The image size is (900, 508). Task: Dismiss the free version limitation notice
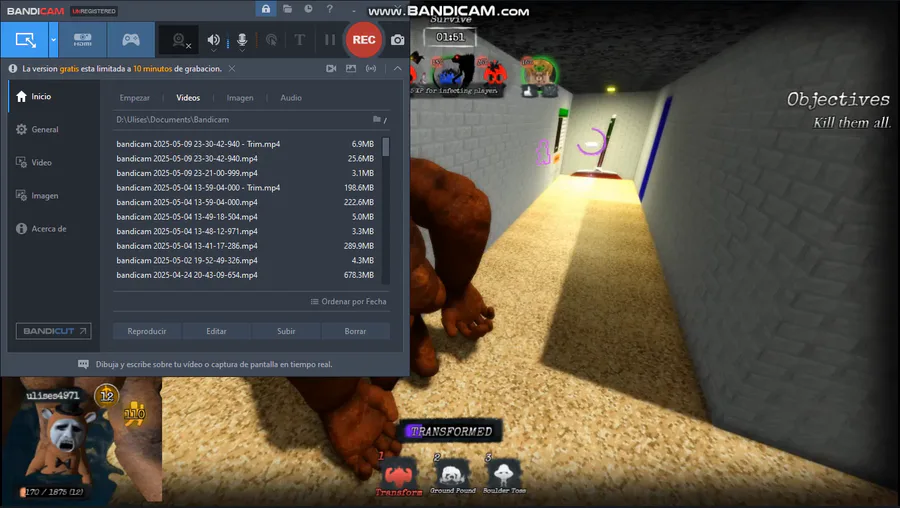[232, 68]
